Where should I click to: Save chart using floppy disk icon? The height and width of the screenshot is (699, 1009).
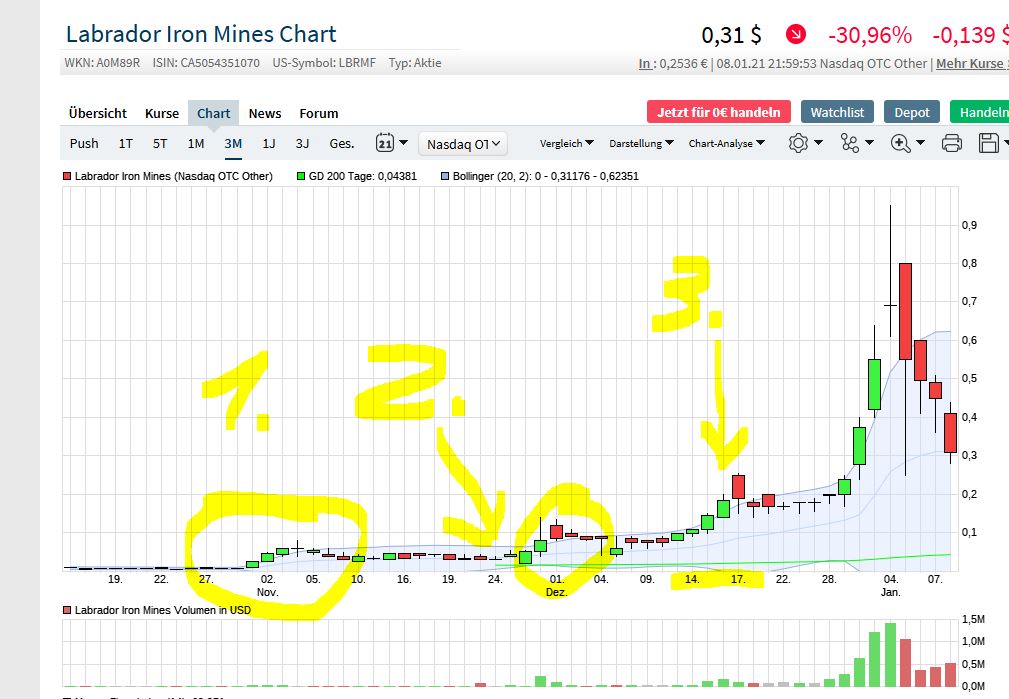[989, 143]
